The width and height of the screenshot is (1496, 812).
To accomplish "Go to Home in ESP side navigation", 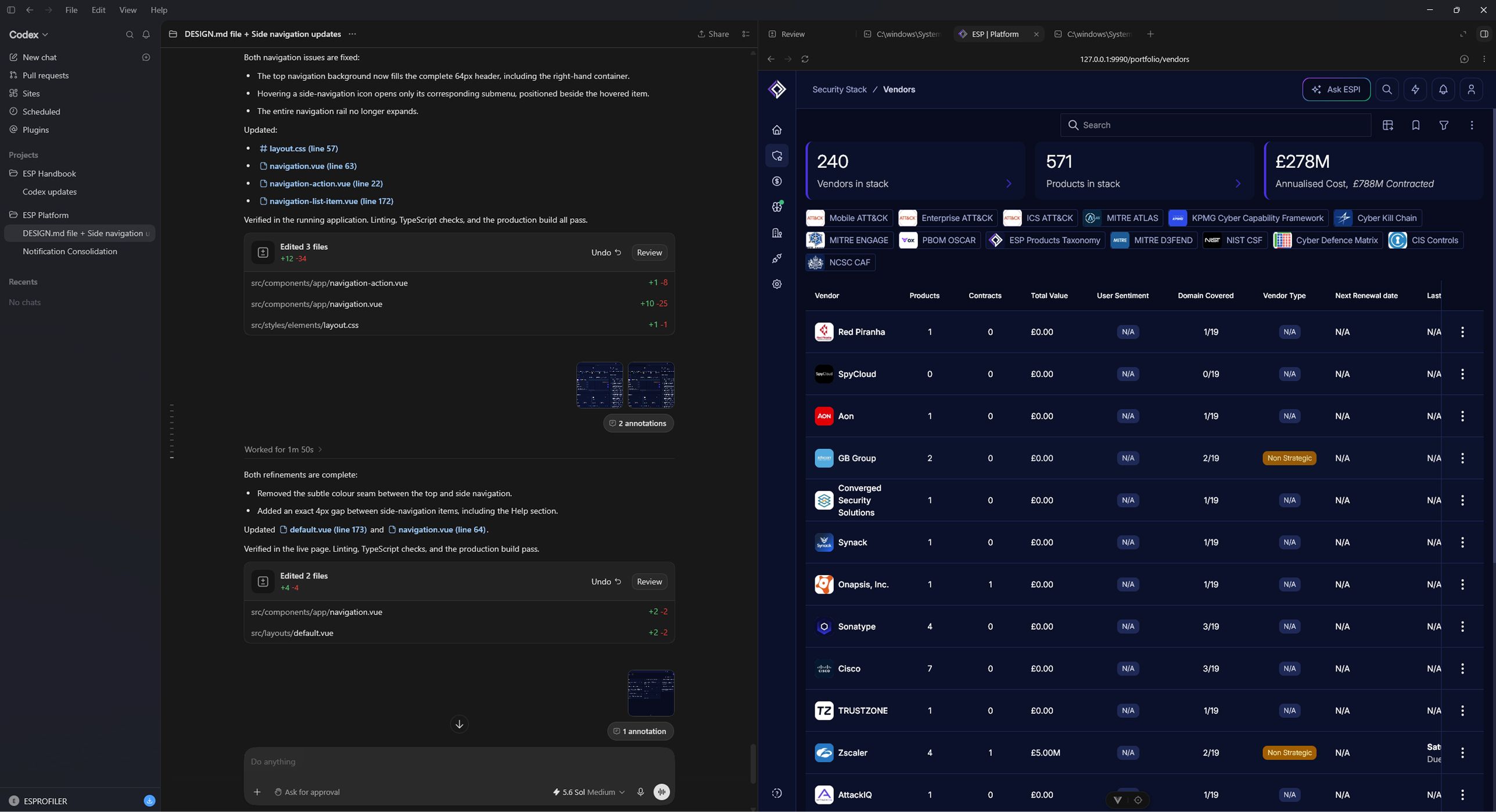I will (777, 130).
